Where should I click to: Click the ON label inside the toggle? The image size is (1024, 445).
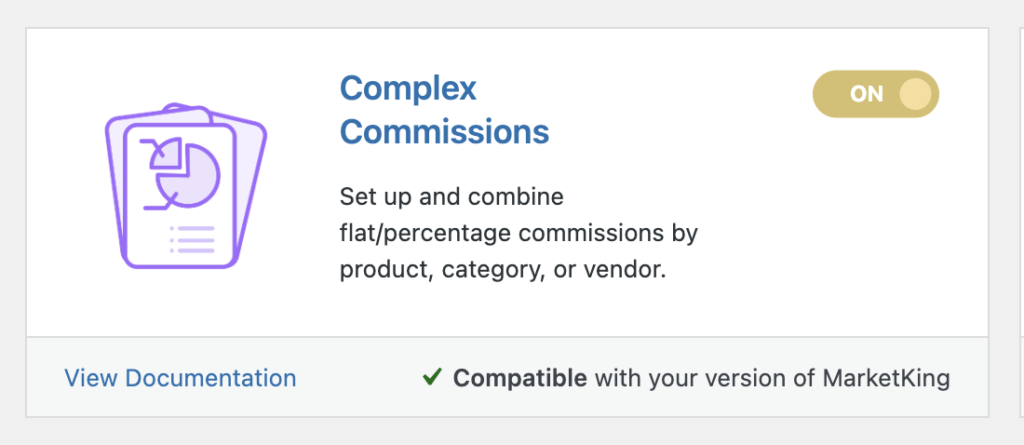[x=867, y=94]
